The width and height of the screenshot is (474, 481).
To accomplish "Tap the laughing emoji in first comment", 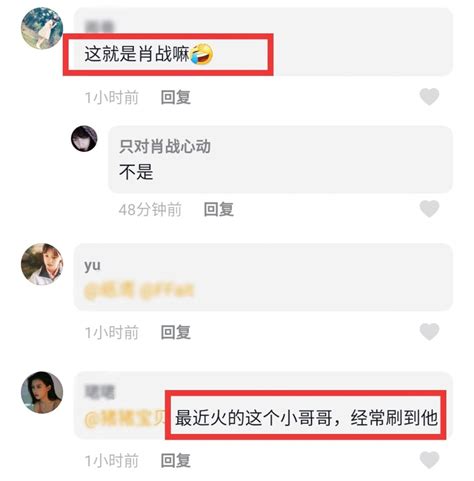I will (202, 54).
